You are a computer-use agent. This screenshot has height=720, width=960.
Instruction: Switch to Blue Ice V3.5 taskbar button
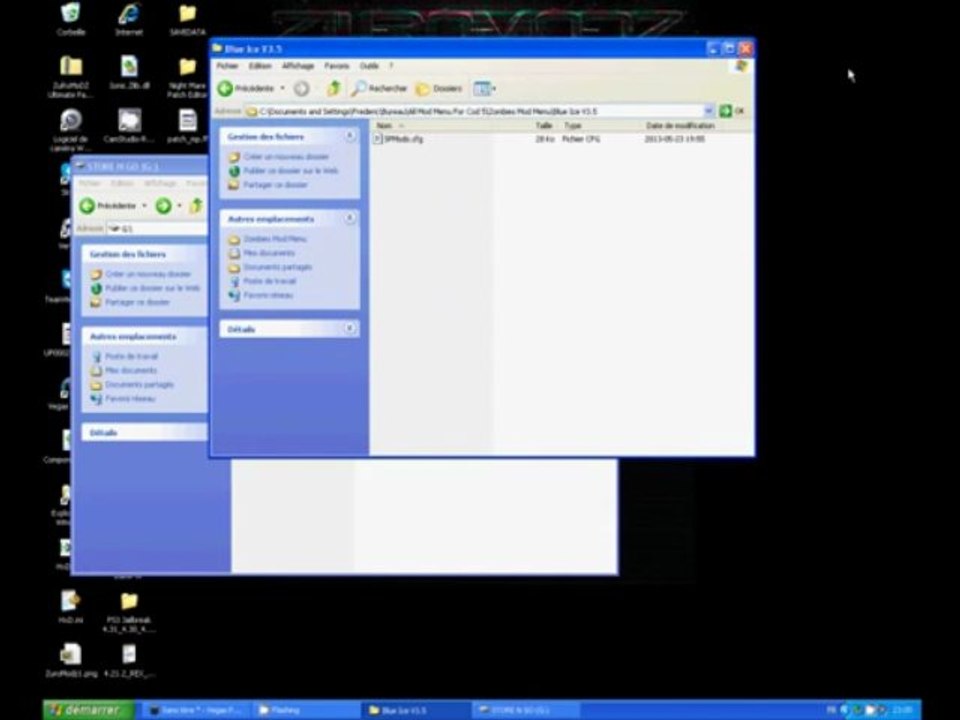[x=415, y=710]
